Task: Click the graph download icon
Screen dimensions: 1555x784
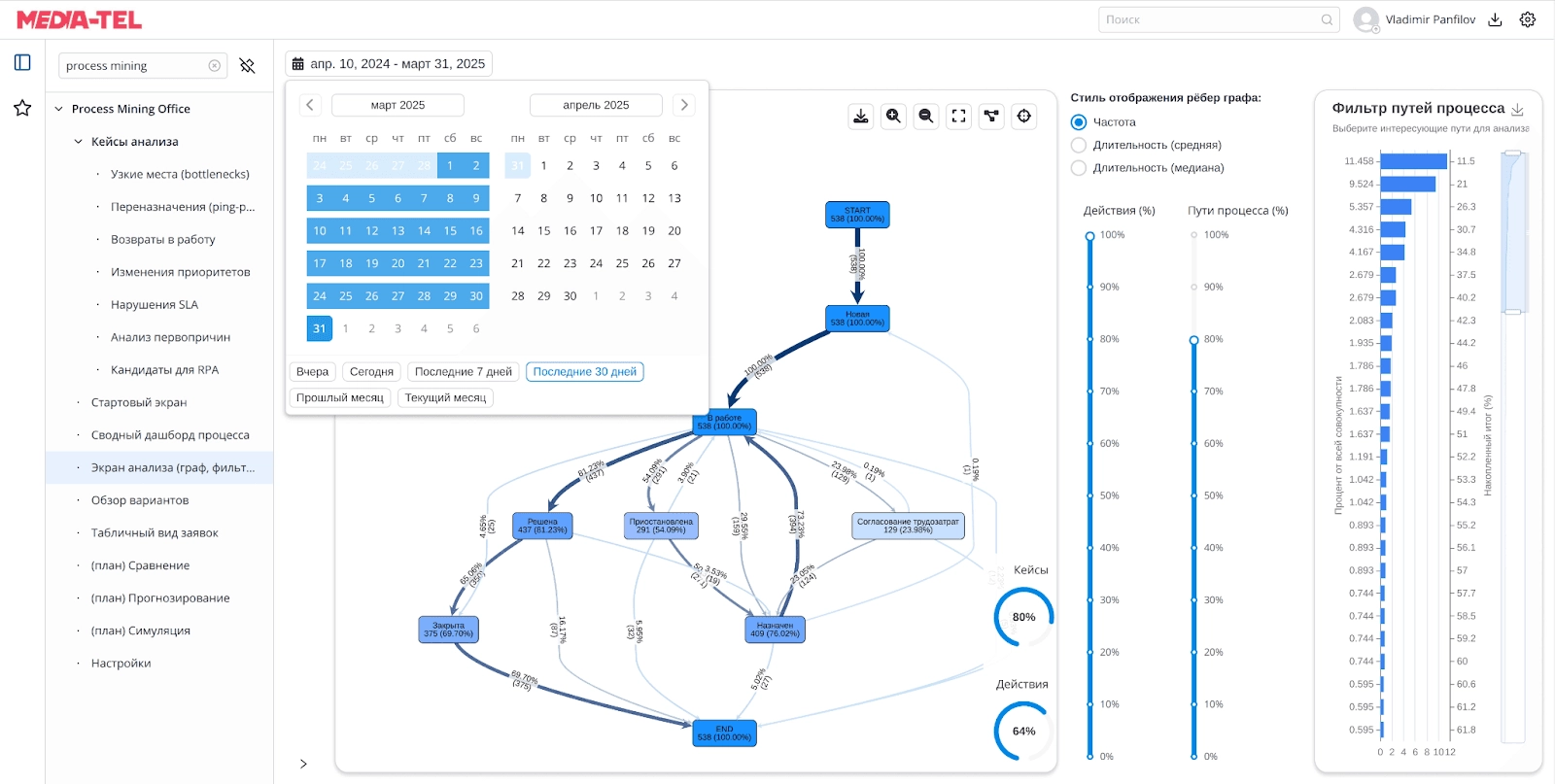Action: (x=860, y=117)
